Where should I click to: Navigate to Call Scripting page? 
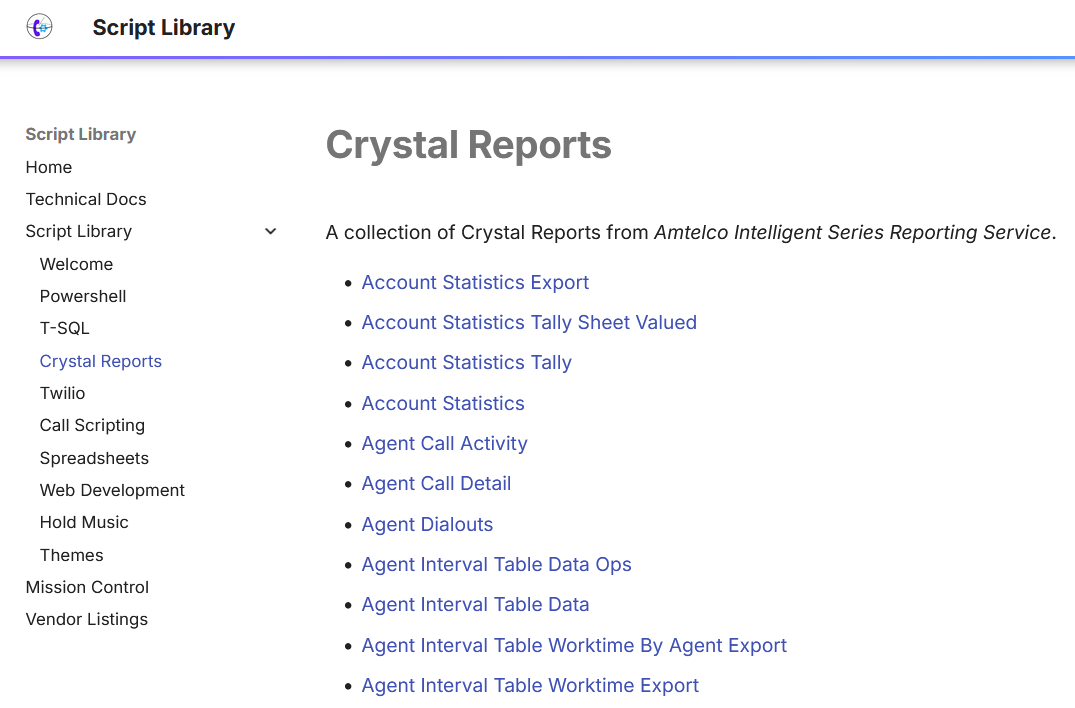point(92,425)
